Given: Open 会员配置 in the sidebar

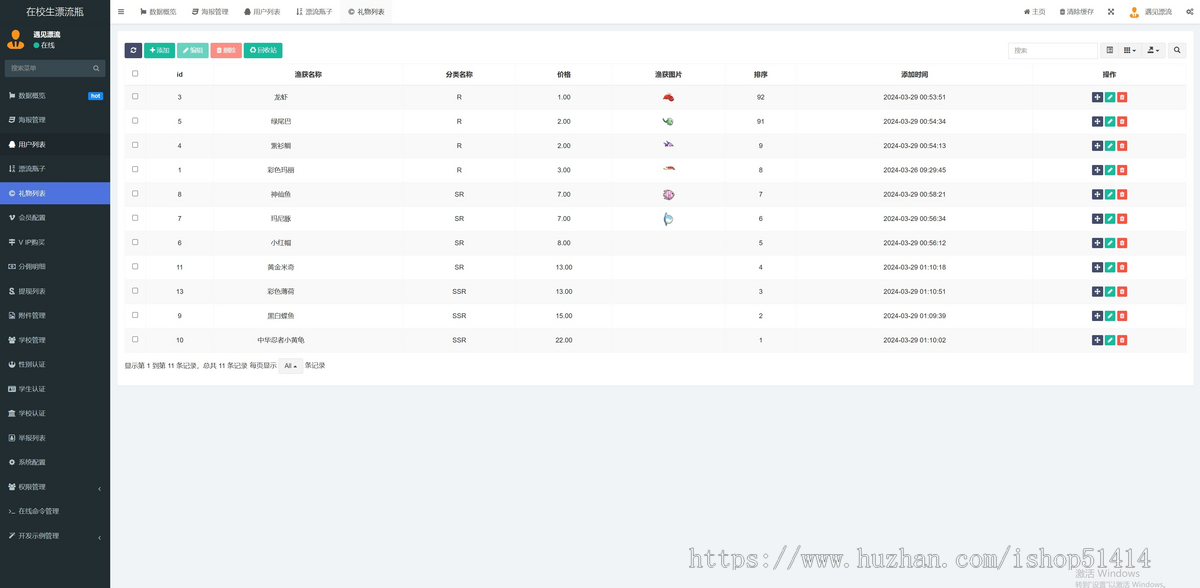Looking at the screenshot, I should point(55,217).
